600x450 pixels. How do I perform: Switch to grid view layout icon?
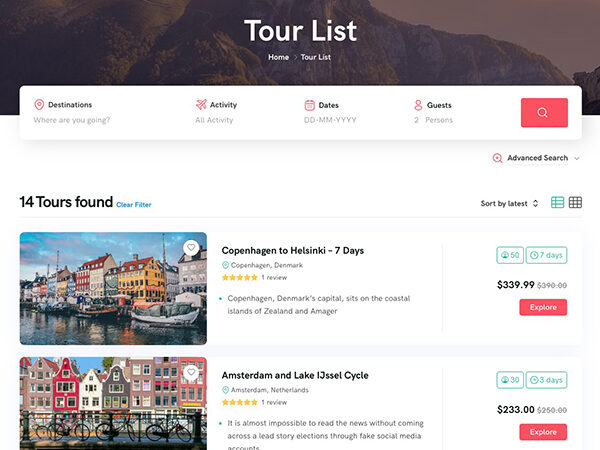(576, 203)
